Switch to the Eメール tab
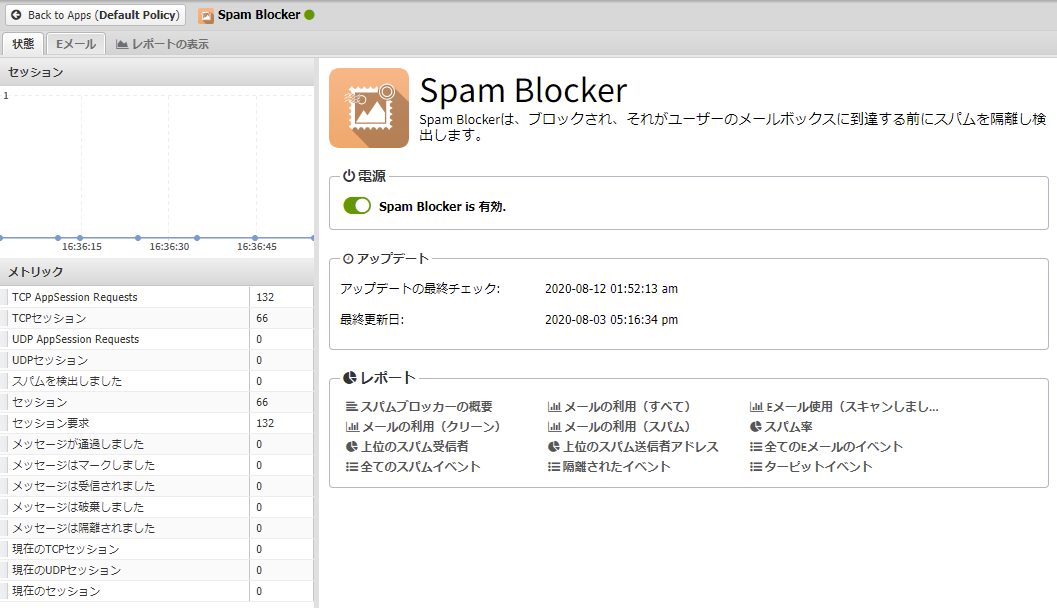The width and height of the screenshot is (1057, 608). [x=76, y=44]
